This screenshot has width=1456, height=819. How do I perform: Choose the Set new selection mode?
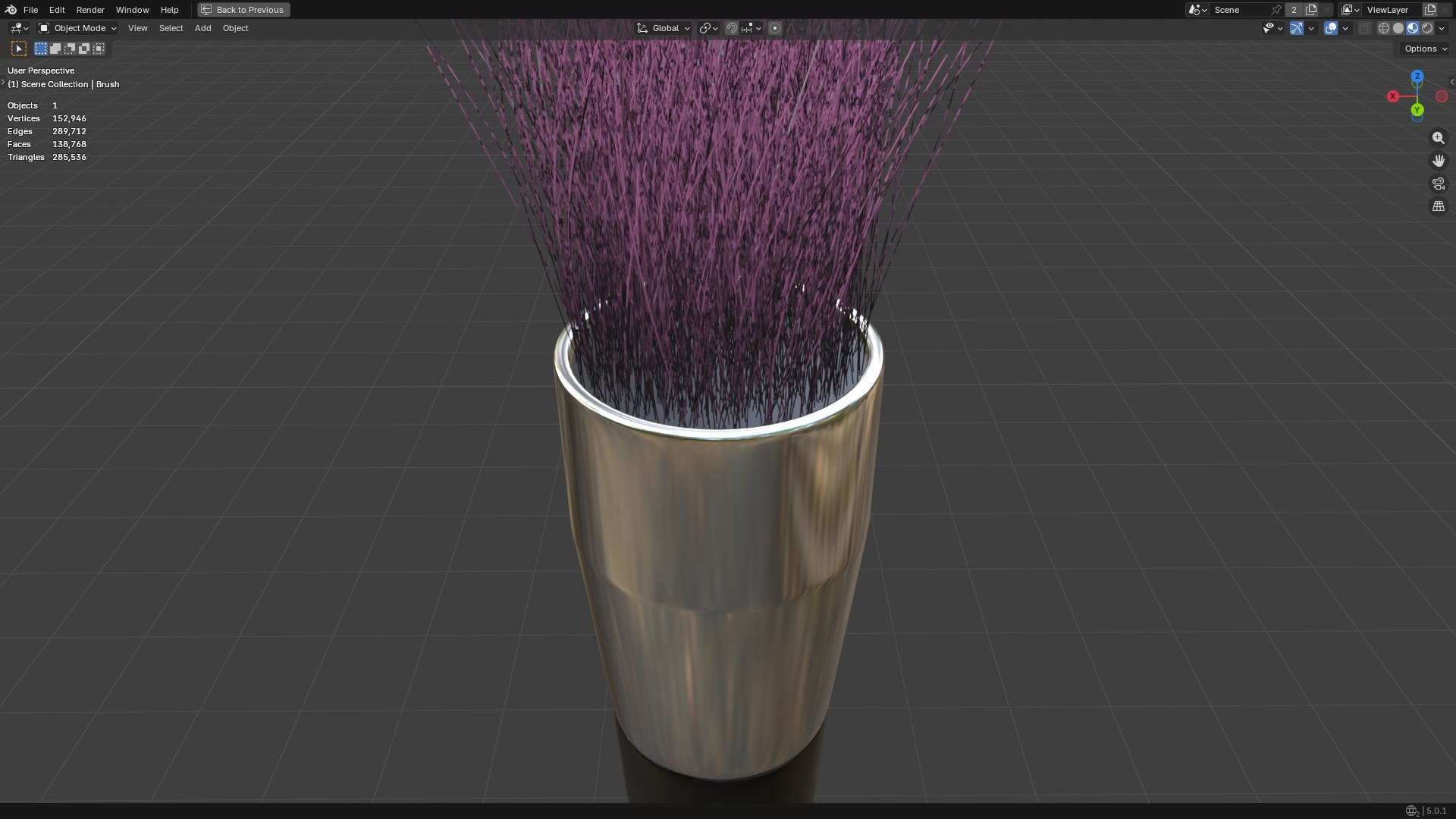coord(41,49)
